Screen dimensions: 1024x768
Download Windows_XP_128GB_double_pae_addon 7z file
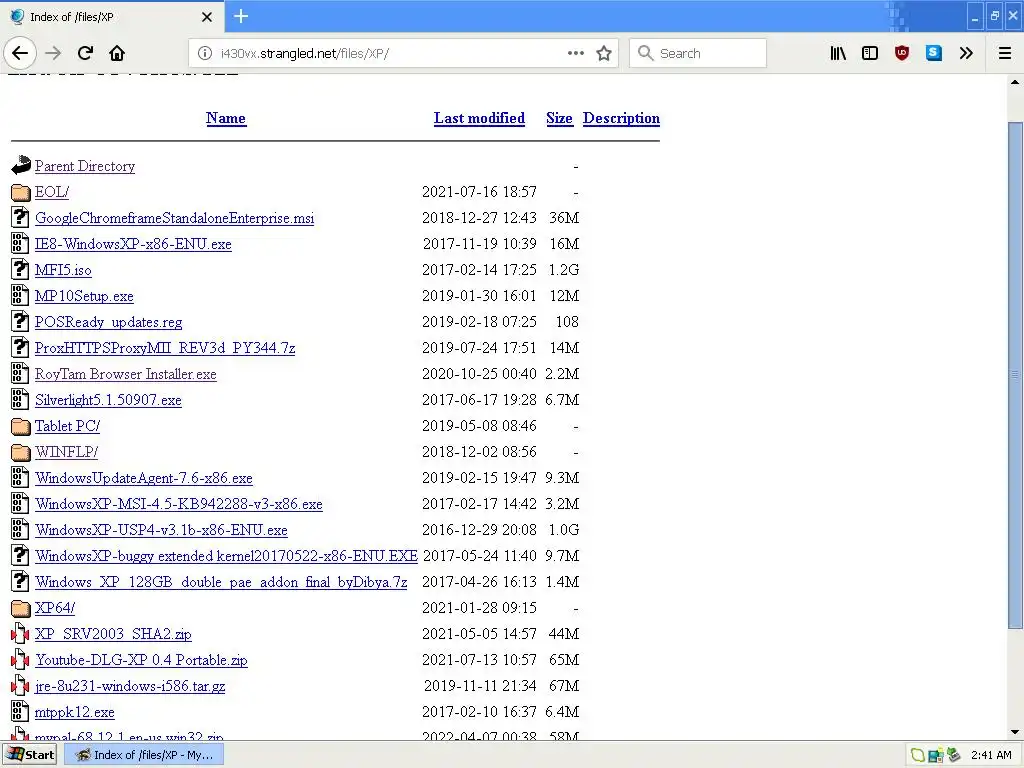click(221, 582)
